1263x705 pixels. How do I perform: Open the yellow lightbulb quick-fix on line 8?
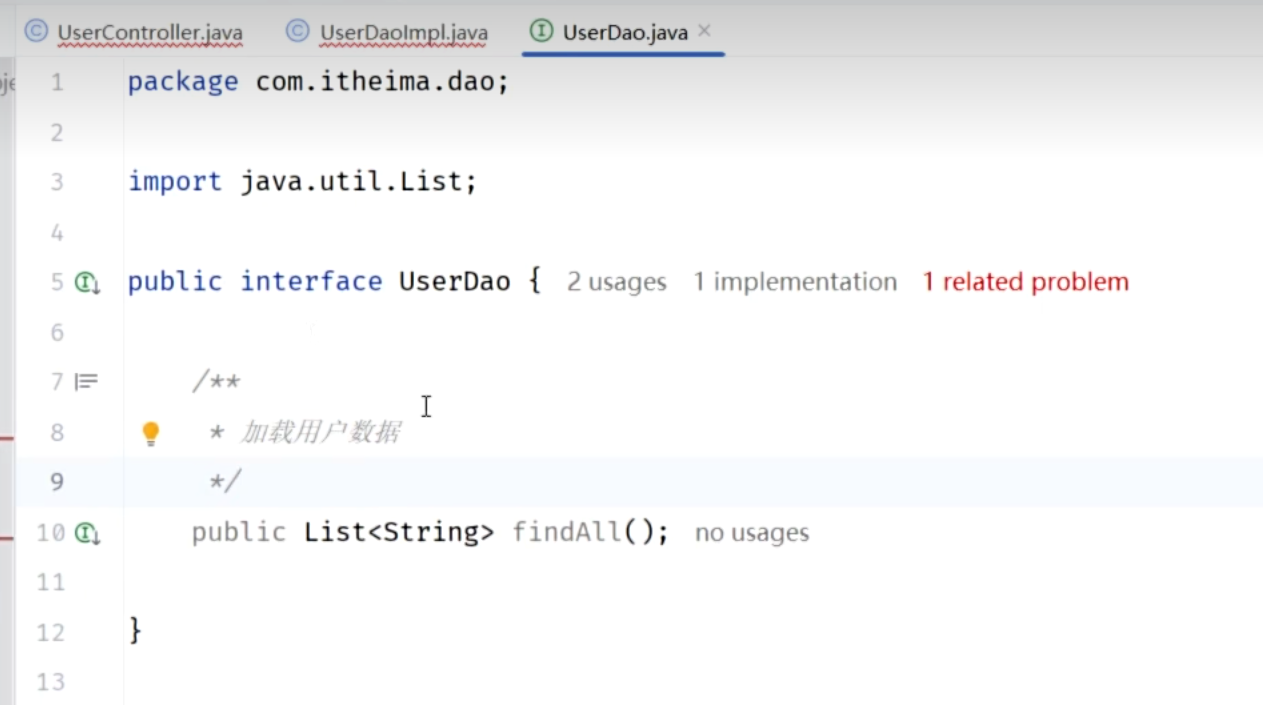(150, 433)
